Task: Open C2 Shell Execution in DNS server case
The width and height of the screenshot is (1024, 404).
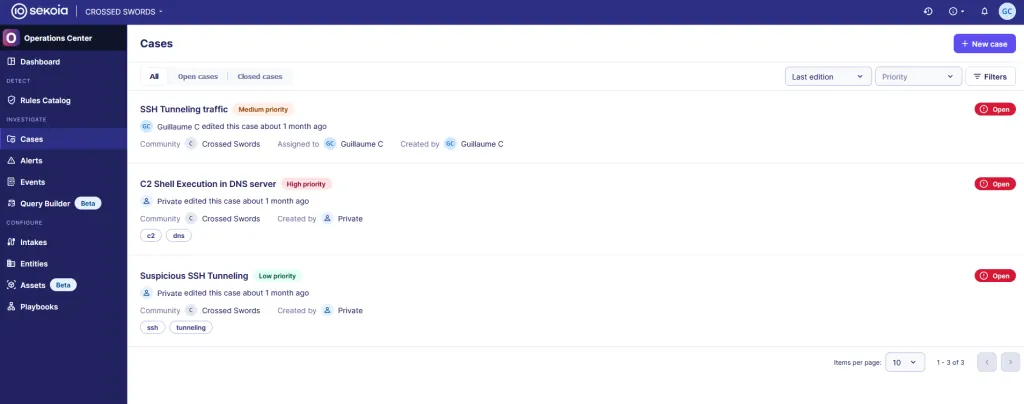Action: (x=208, y=184)
